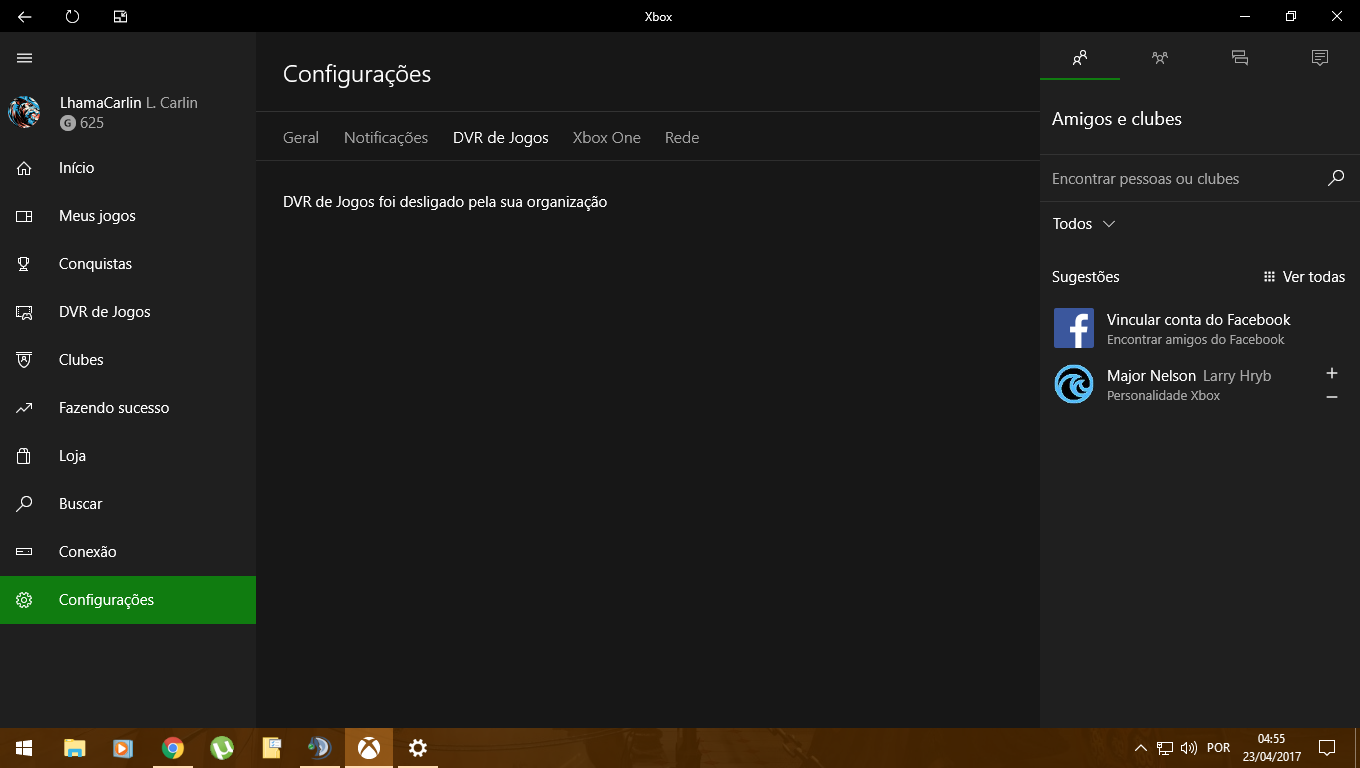Open the hamburger navigation menu
Screen dimensions: 1360x768
[25, 58]
